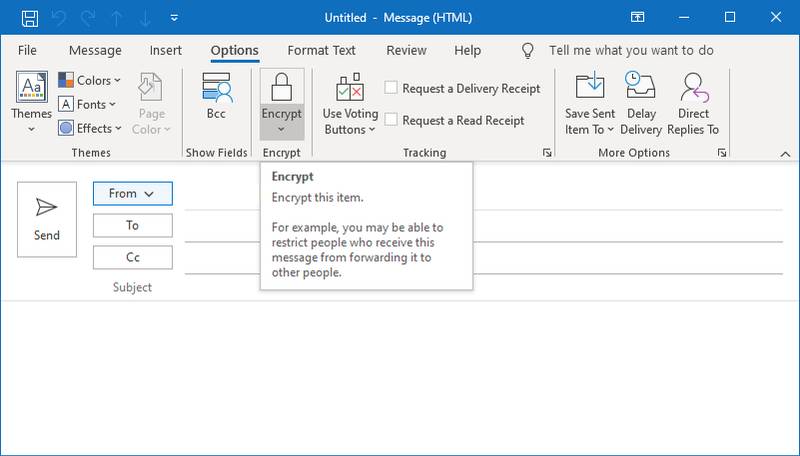Viewport: 800px width, 456px height.
Task: Send the message
Action: (x=47, y=219)
